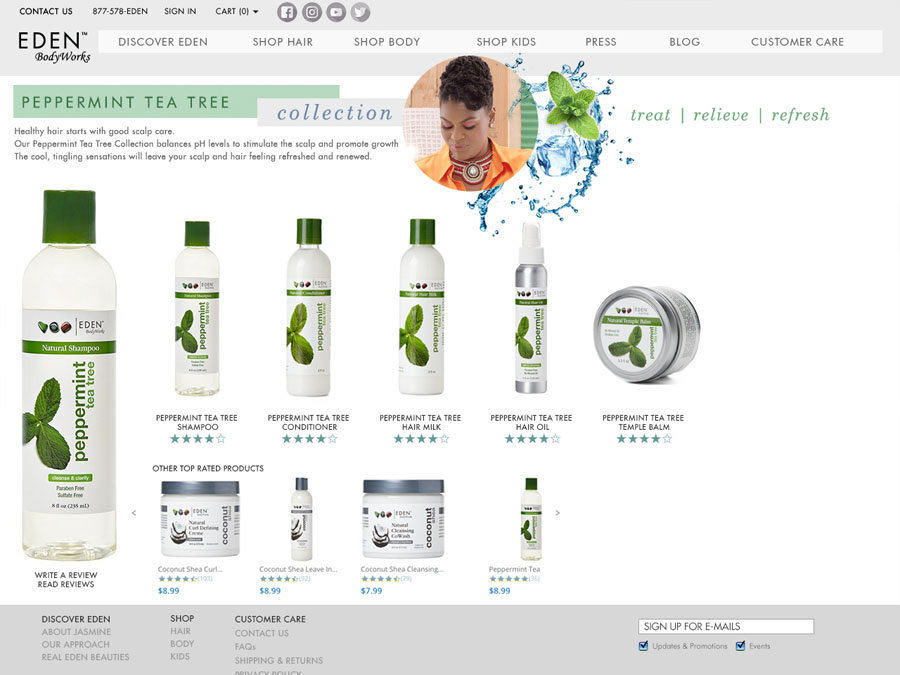This screenshot has height=675, width=900.
Task: Click Read Reviews link
Action: click(66, 584)
